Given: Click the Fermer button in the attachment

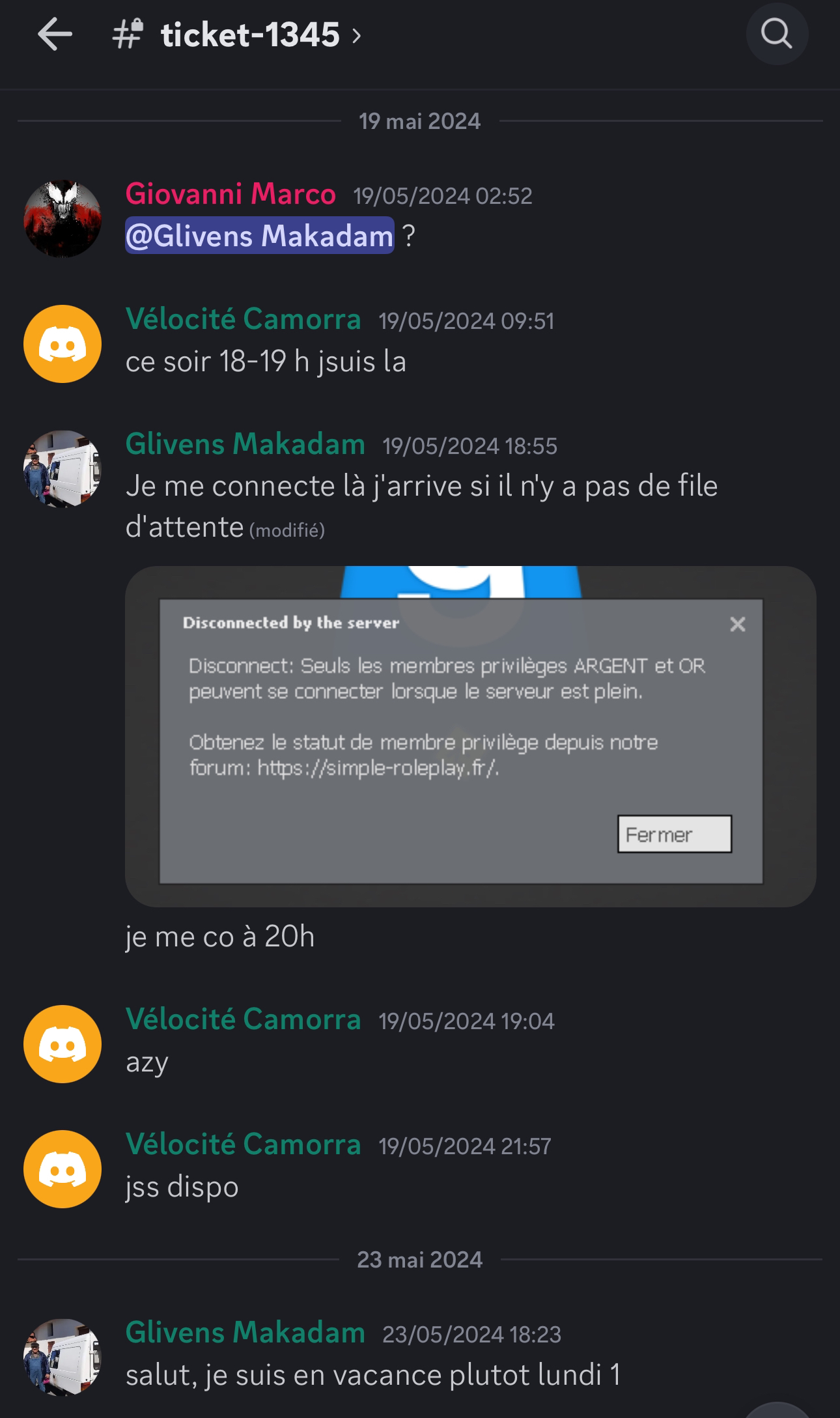Looking at the screenshot, I should pyautogui.click(x=675, y=834).
